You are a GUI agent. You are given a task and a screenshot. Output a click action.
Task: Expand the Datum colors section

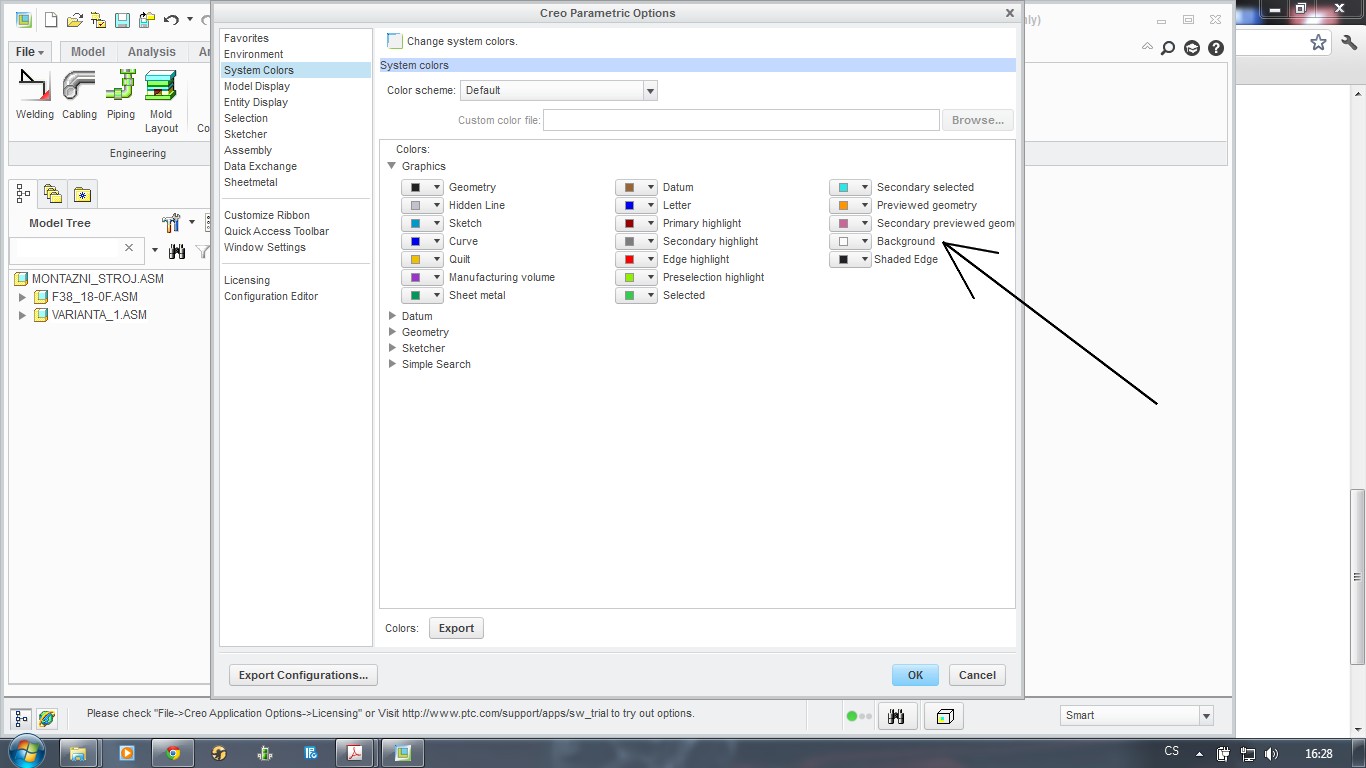coord(392,316)
